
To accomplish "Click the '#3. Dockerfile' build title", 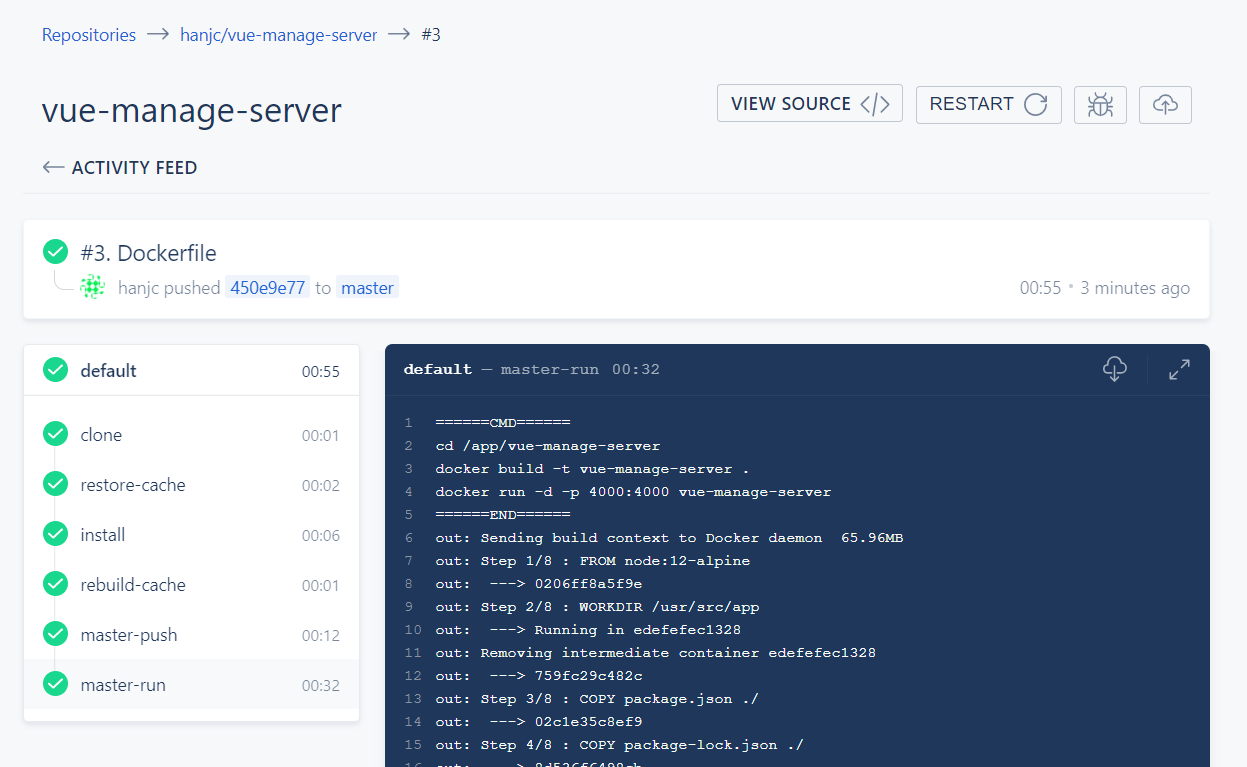I will (x=148, y=253).
